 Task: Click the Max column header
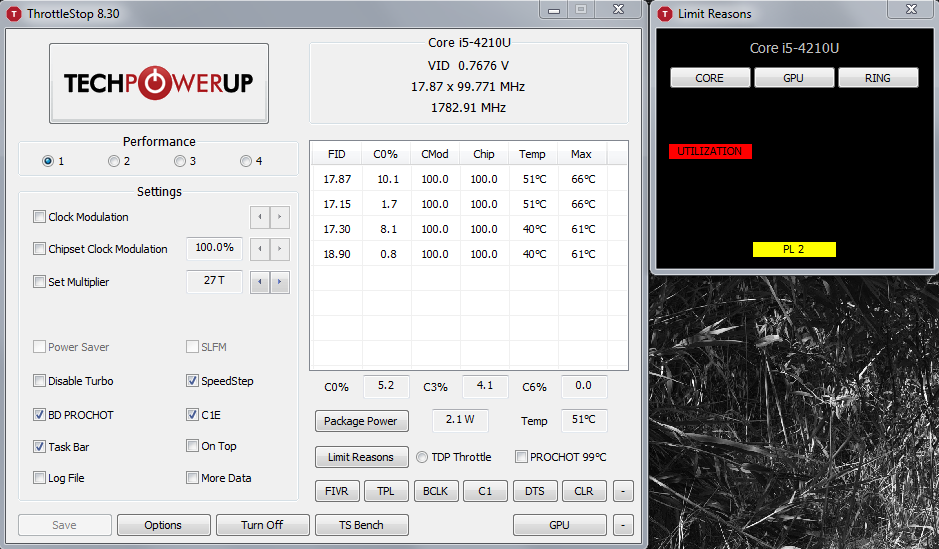tap(582, 154)
